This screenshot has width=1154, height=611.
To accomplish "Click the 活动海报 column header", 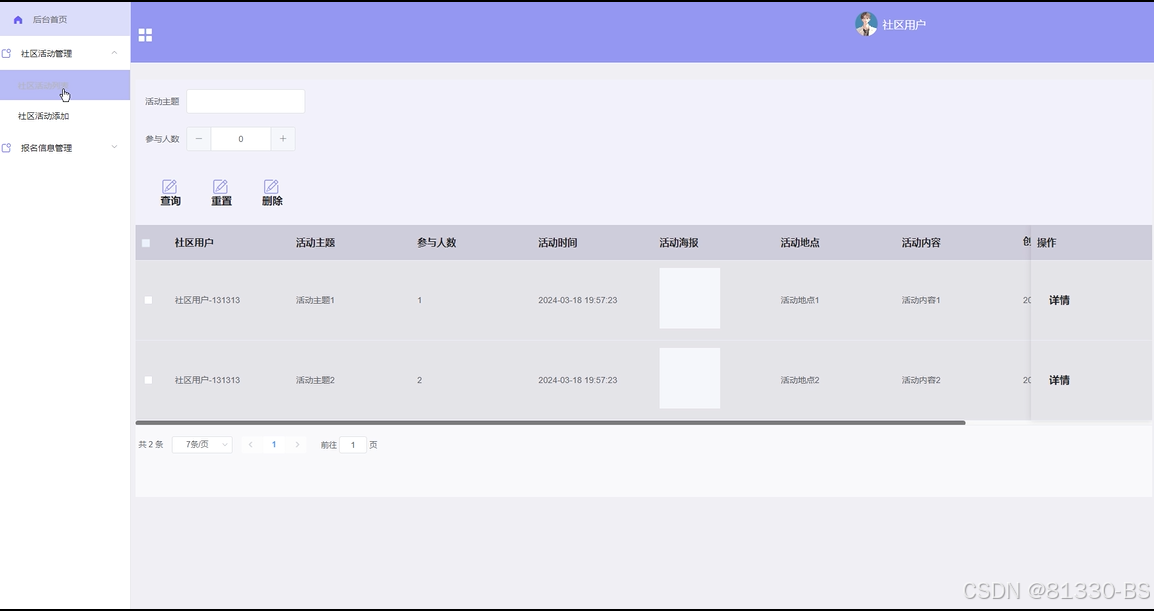I will click(x=679, y=243).
